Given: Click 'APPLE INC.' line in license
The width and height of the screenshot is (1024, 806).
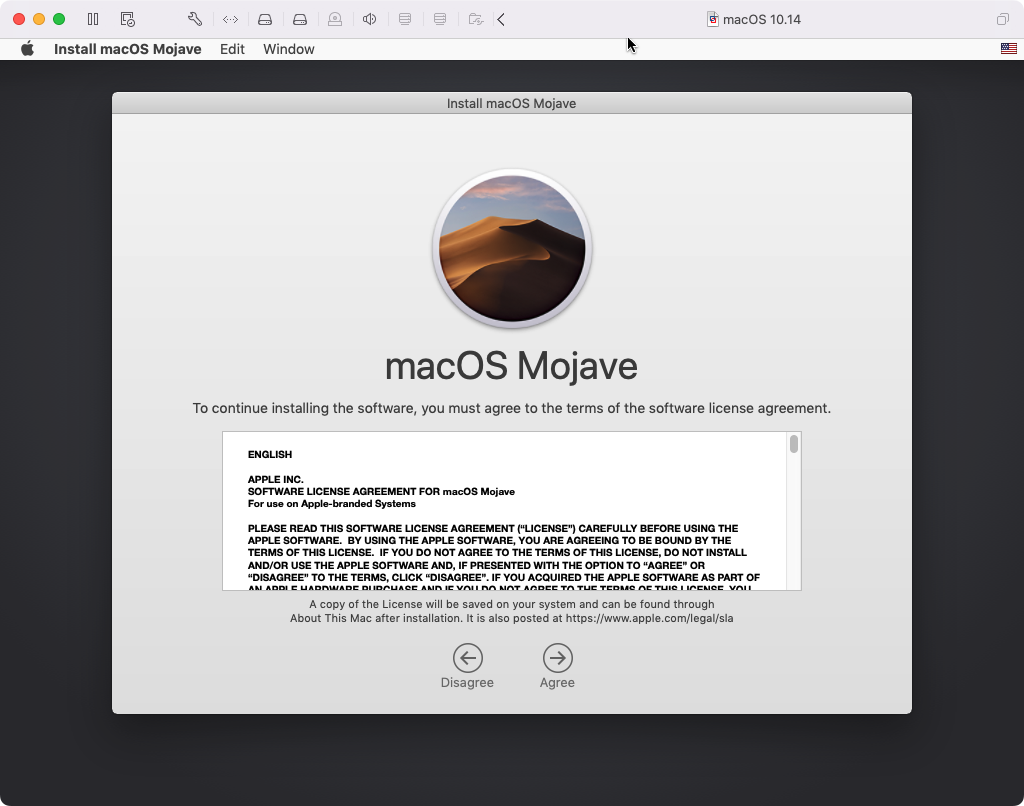Looking at the screenshot, I should [x=276, y=479].
